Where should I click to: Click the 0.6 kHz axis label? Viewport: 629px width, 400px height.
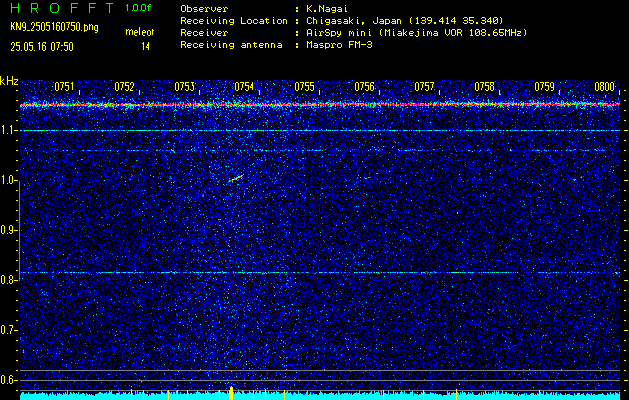pos(9,380)
